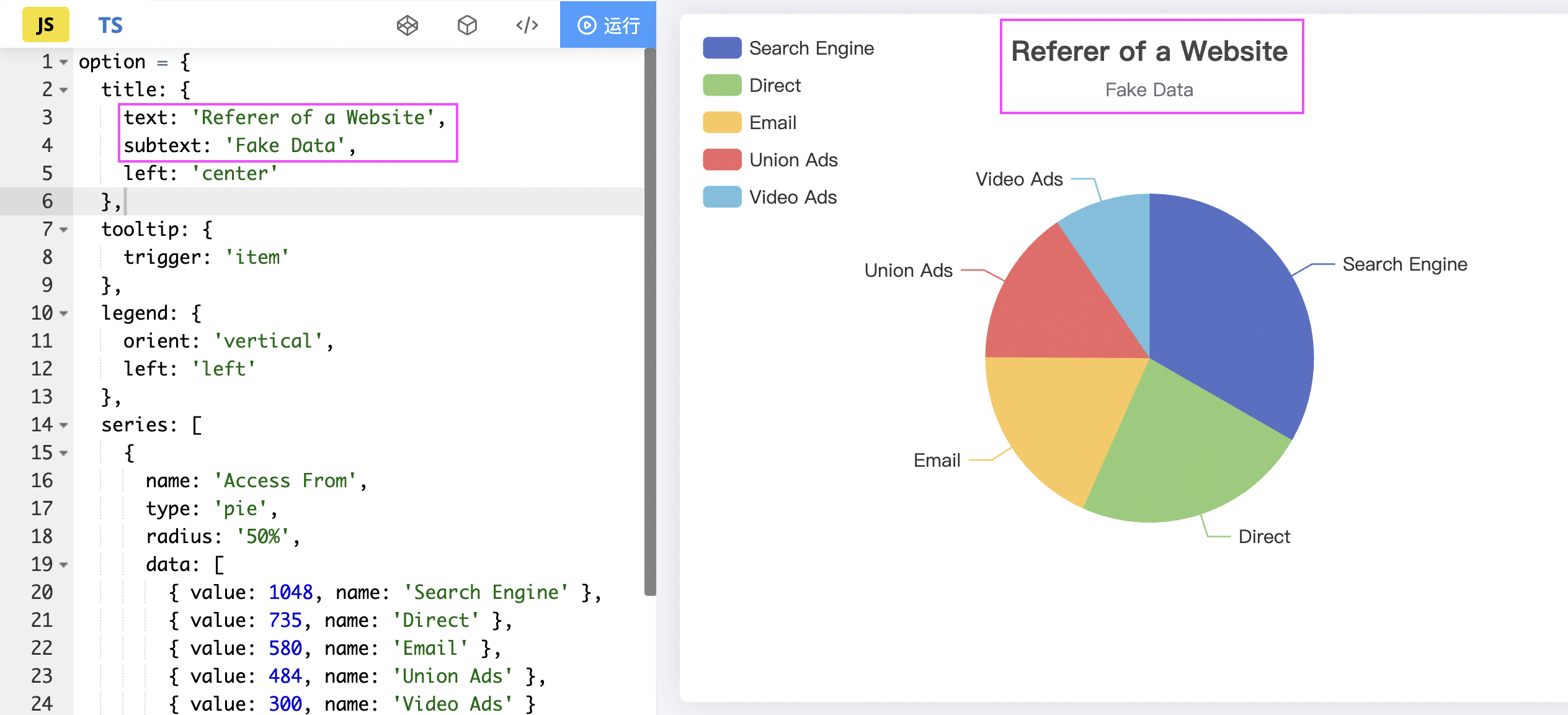Click the code editor vertical scrollbar
The height and width of the screenshot is (715, 1568).
(x=649, y=323)
